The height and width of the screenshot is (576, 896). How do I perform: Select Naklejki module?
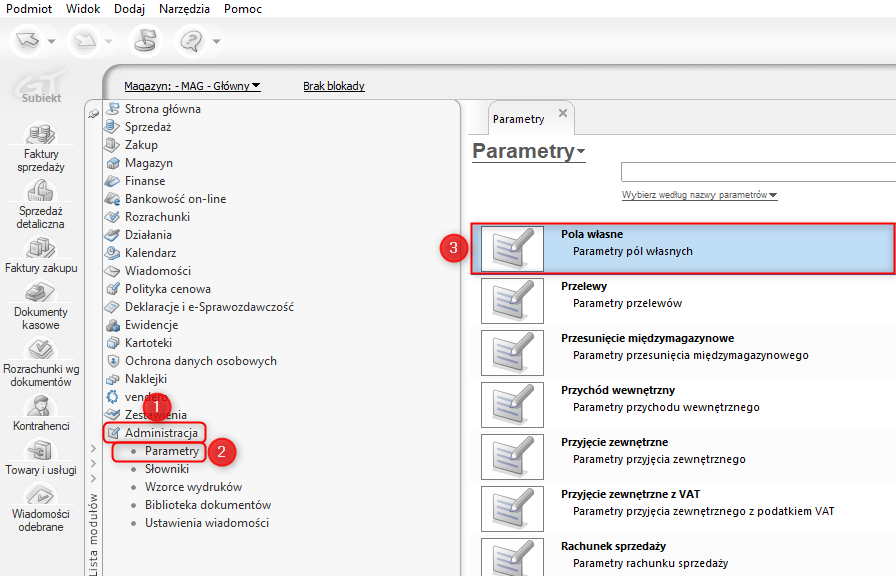pos(146,379)
